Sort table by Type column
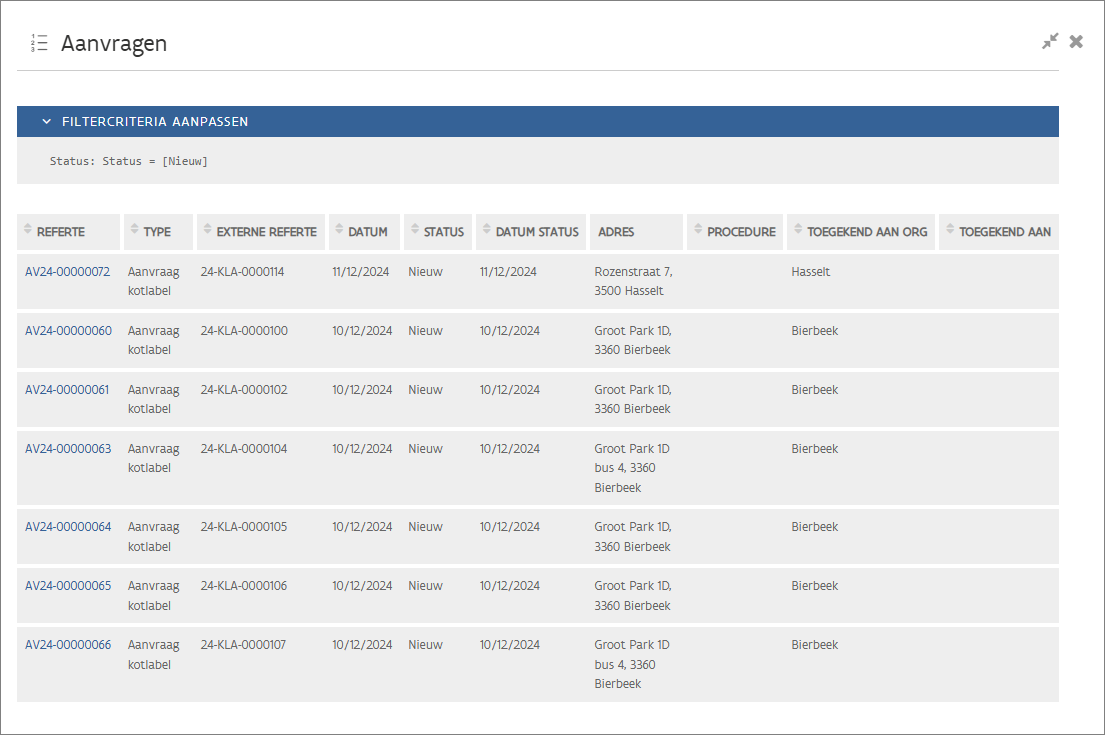Viewport: 1105px width, 735px height. click(157, 231)
